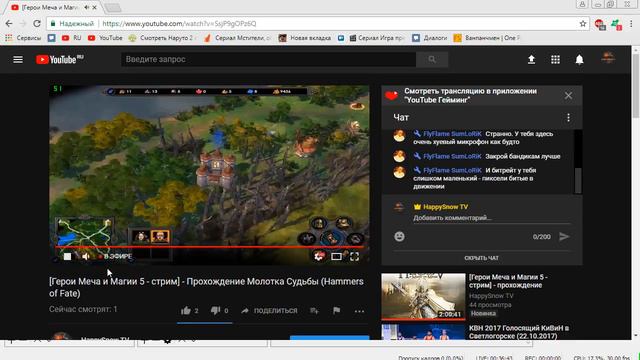
Task: Open the Сервисы apps bookmark
Action: [x=23, y=38]
